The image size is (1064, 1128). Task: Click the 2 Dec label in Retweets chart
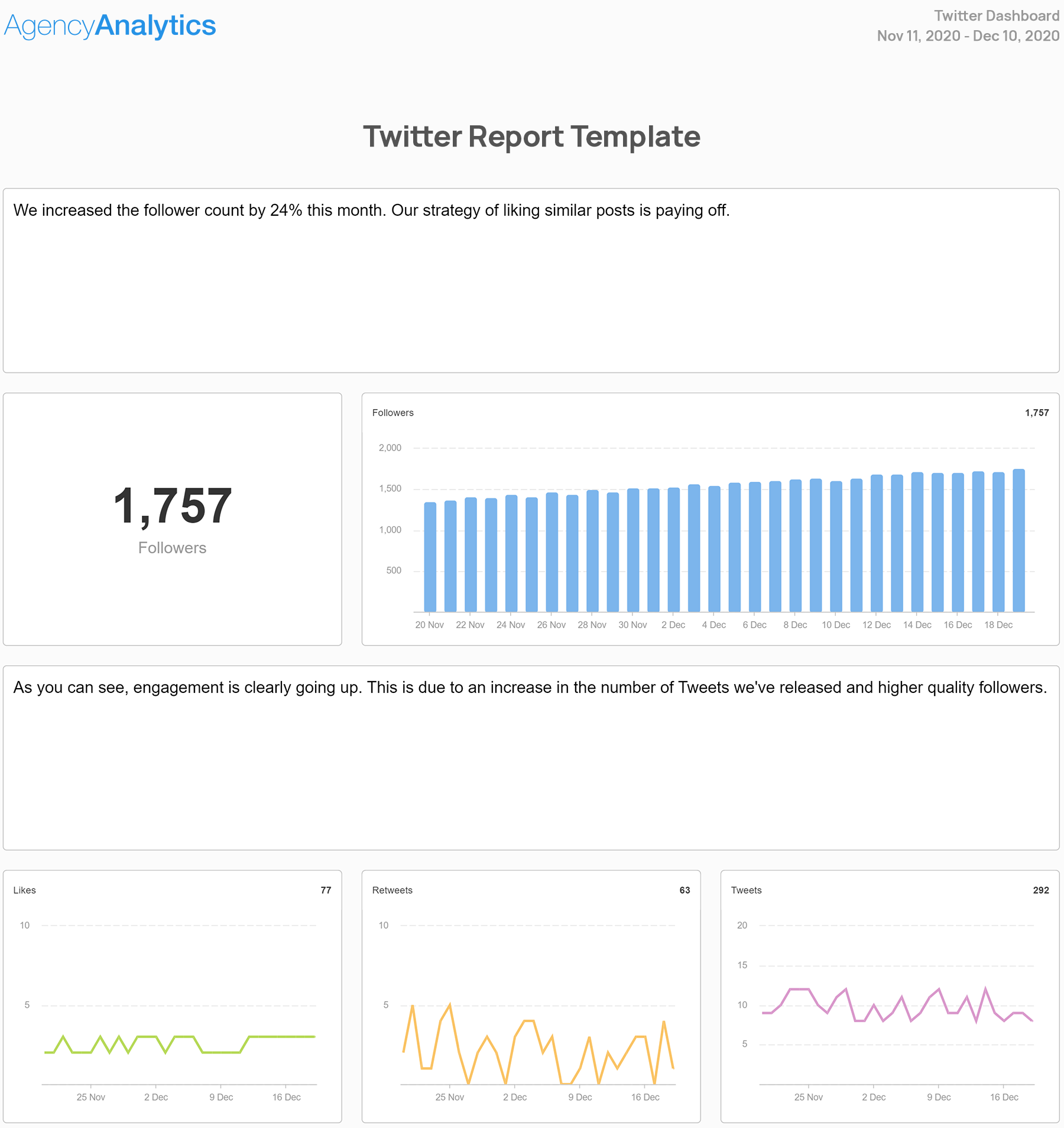[x=515, y=1097]
